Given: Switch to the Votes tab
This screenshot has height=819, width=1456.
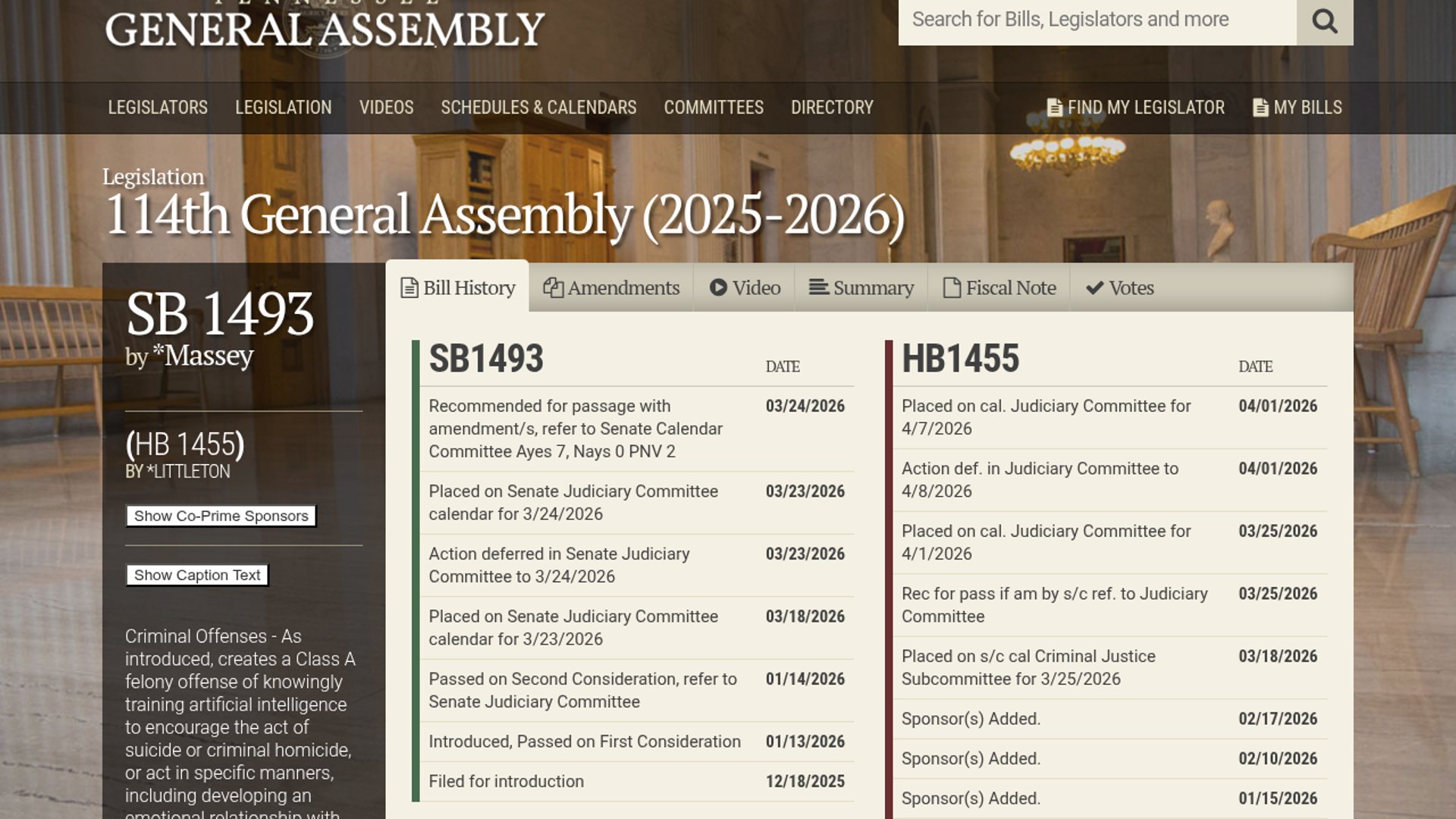Looking at the screenshot, I should coord(1131,288).
